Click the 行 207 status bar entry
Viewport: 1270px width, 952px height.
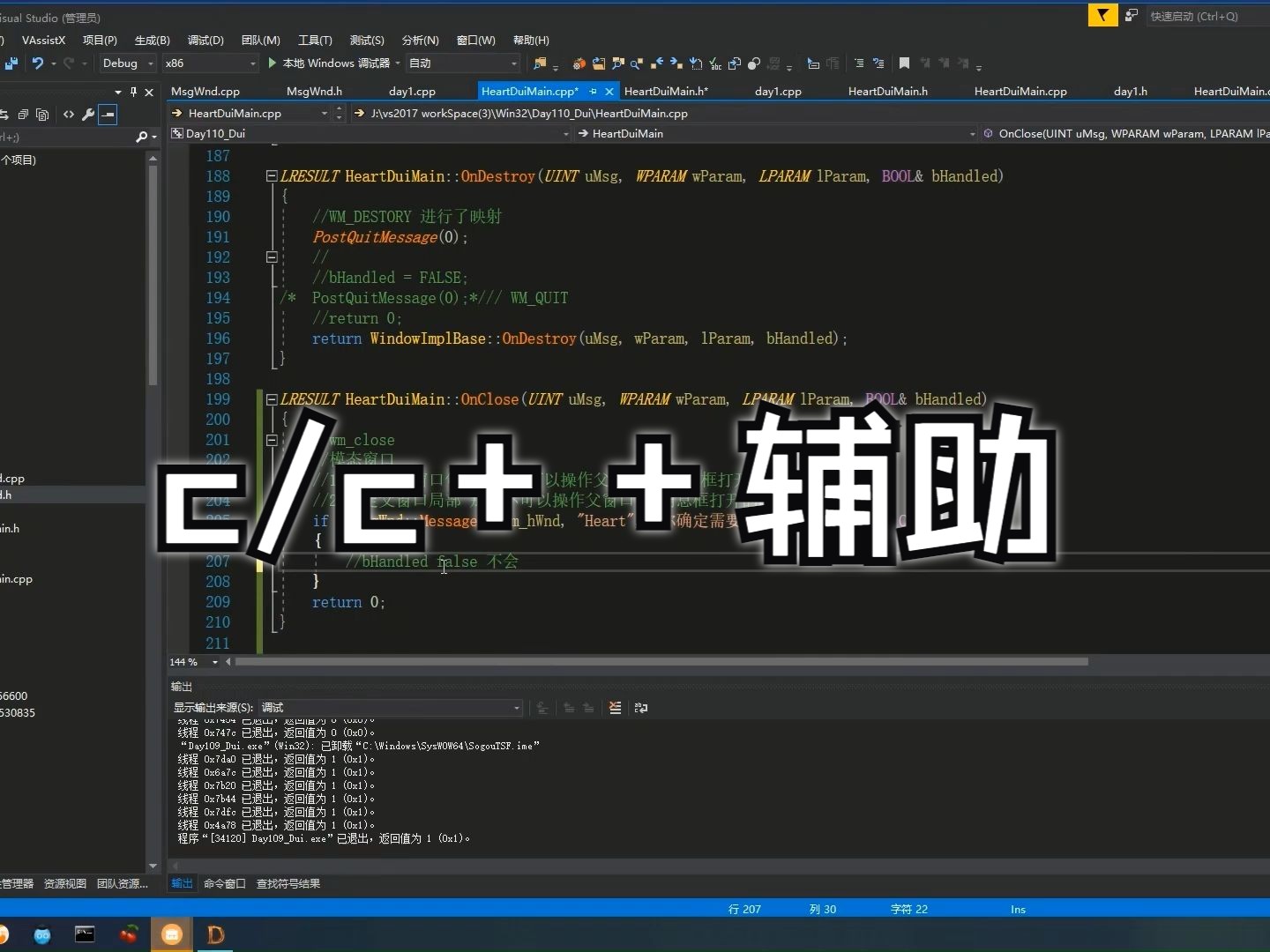[x=744, y=910]
